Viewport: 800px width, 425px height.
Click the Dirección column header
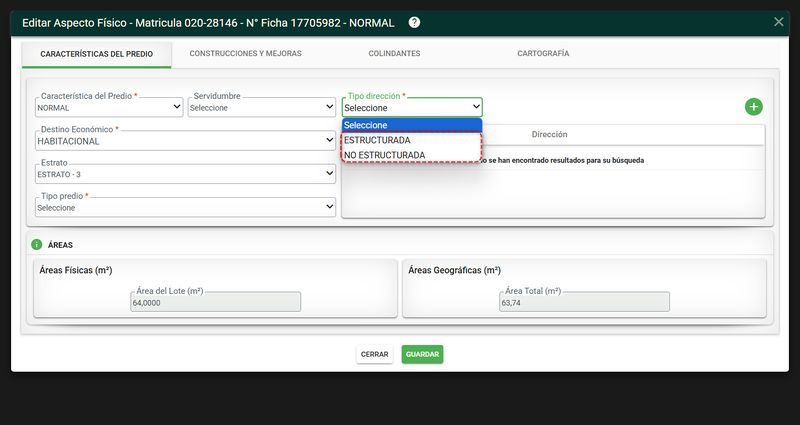tap(549, 135)
